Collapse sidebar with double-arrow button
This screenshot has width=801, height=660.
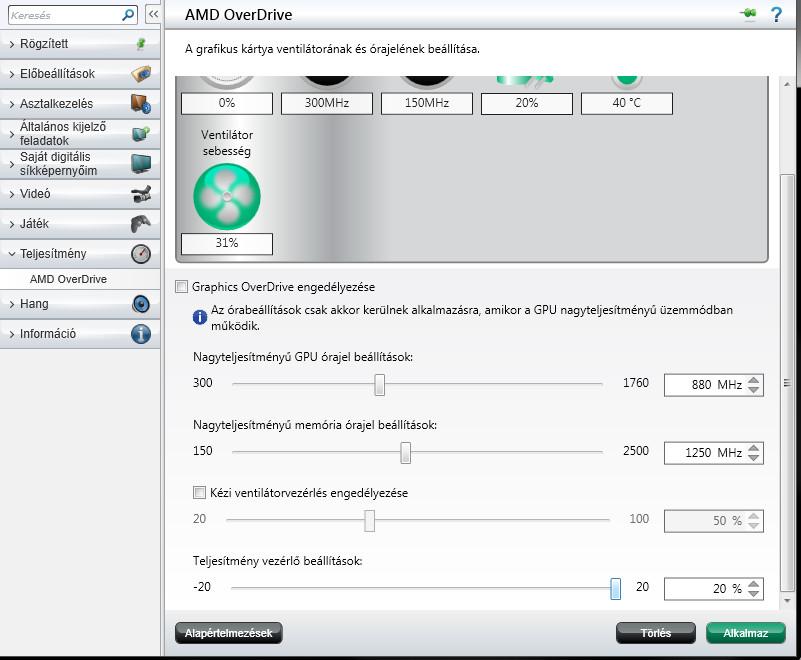pyautogui.click(x=153, y=15)
